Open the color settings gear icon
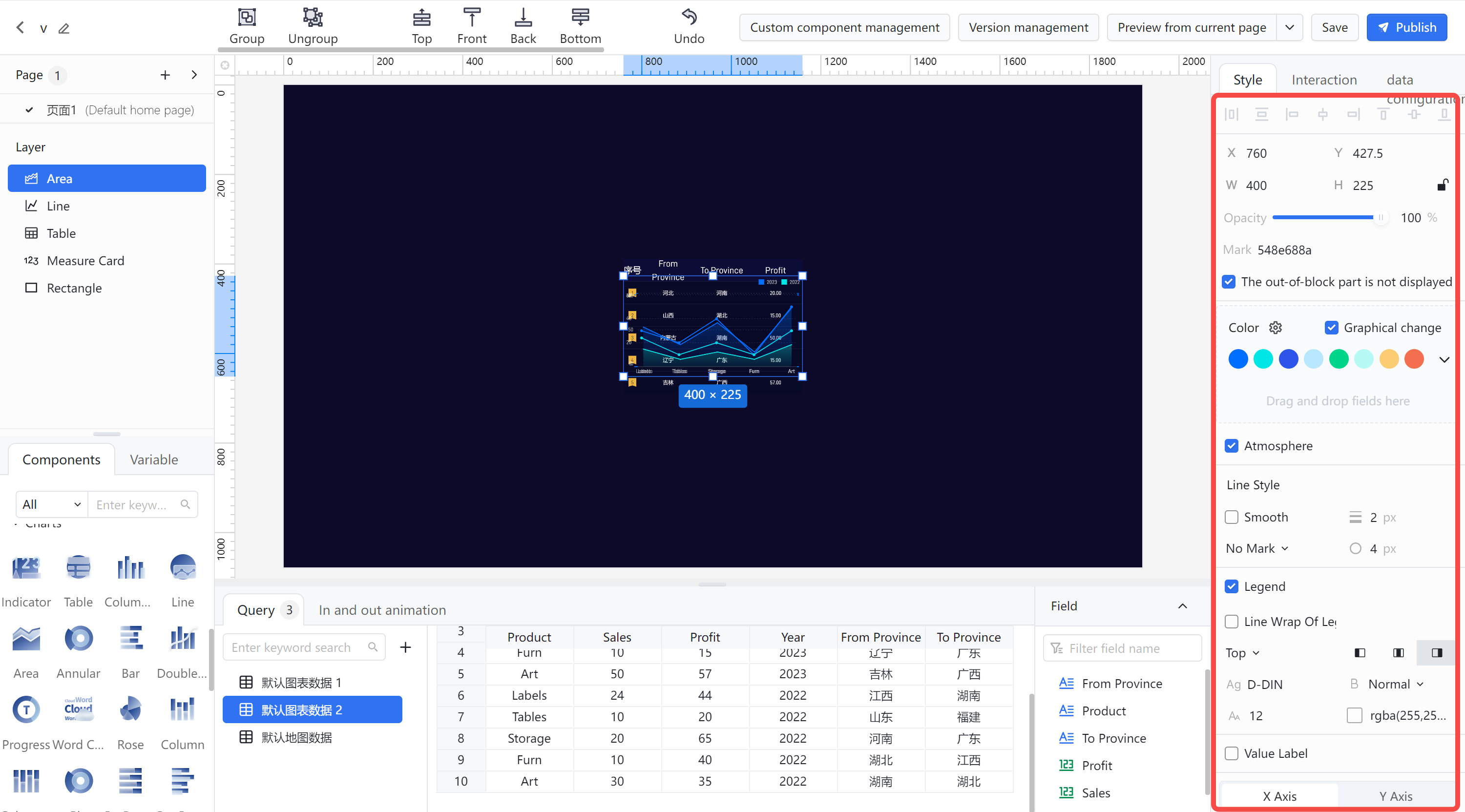 pos(1276,328)
